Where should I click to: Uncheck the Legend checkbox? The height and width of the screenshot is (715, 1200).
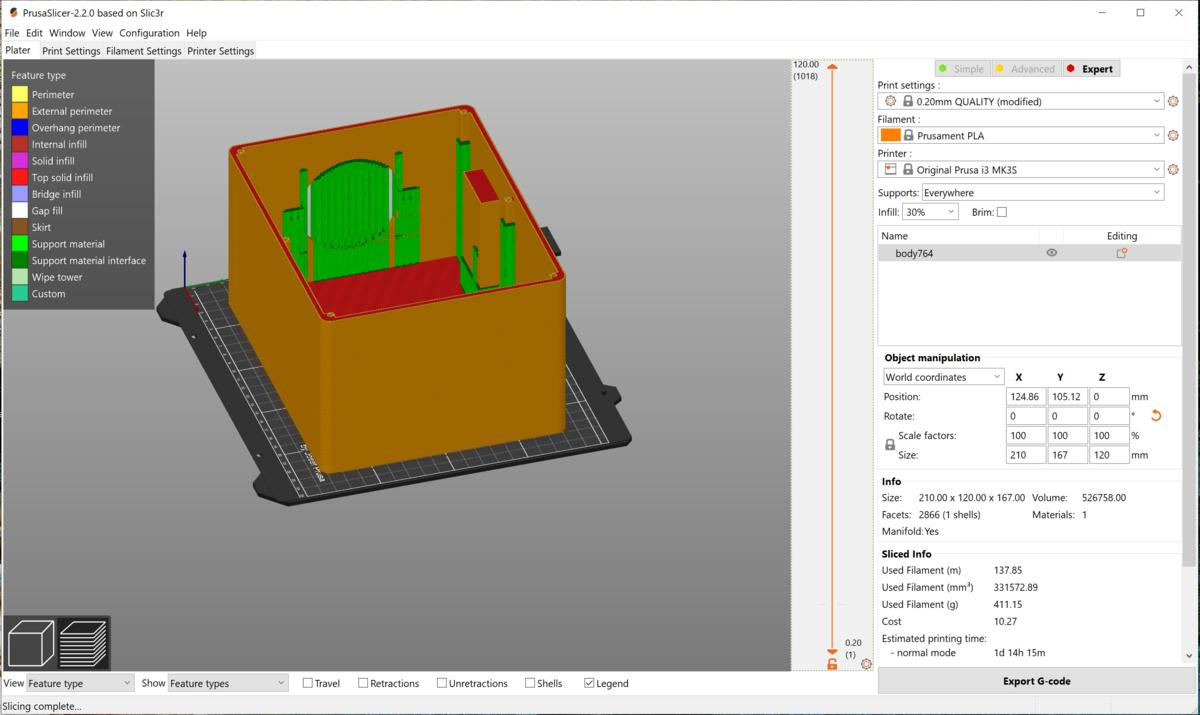tap(590, 683)
